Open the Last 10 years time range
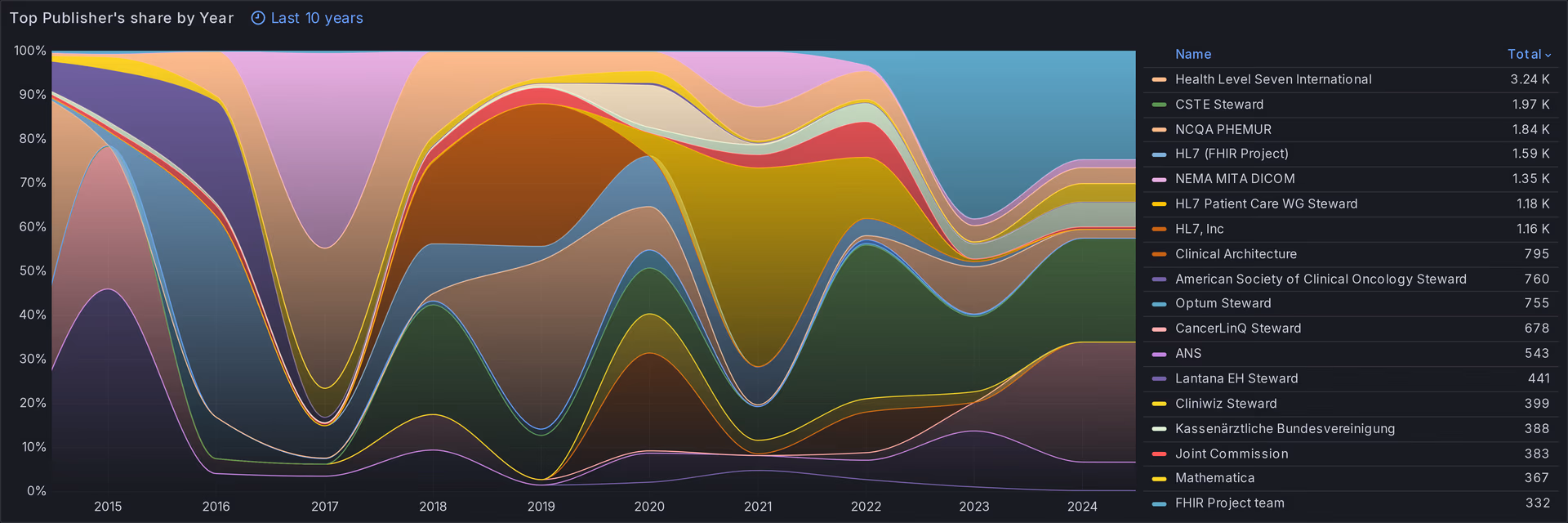 point(316,18)
